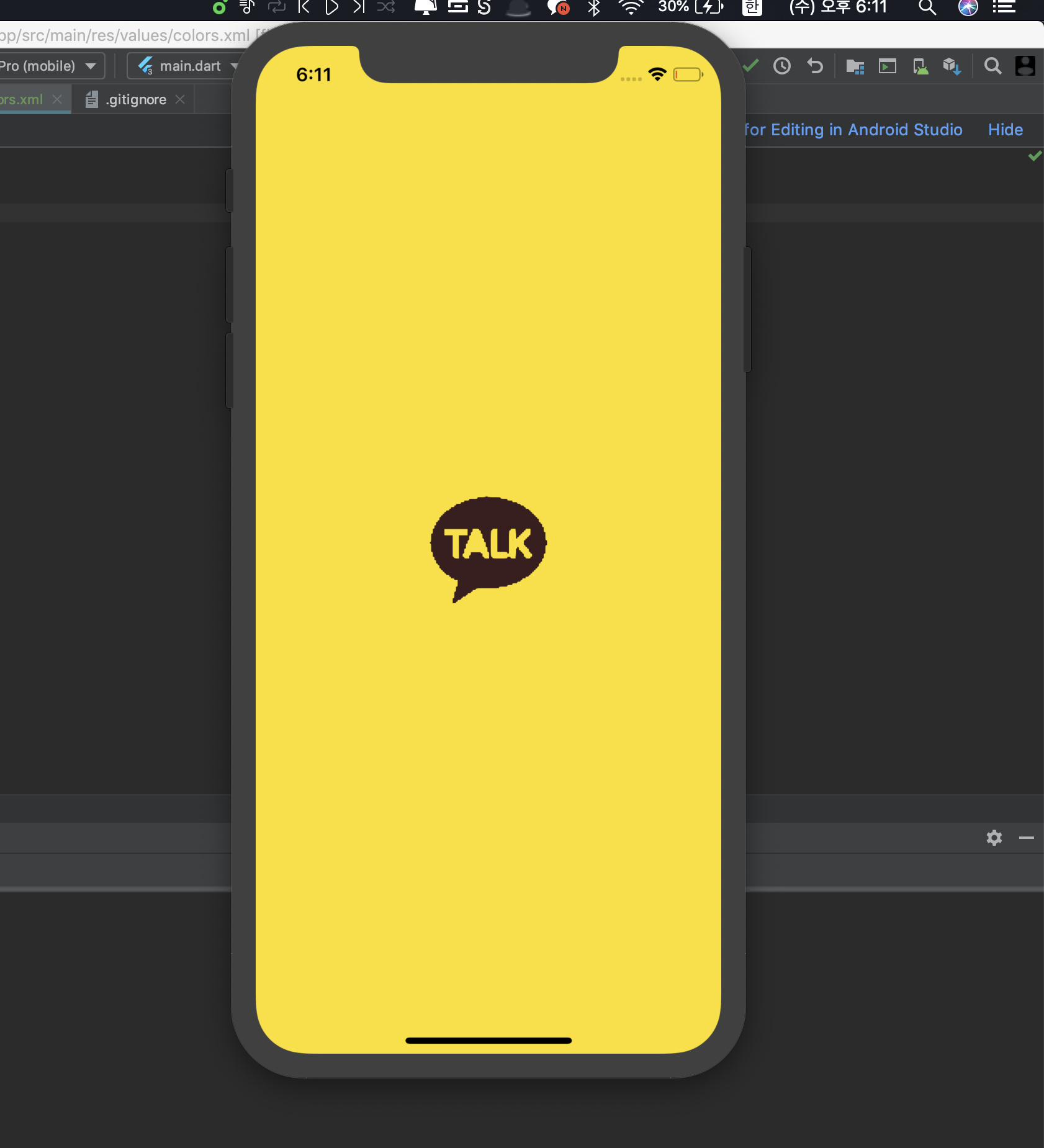Viewport: 1044px width, 1148px height.
Task: Close the colors.xml tab
Action: click(x=57, y=99)
